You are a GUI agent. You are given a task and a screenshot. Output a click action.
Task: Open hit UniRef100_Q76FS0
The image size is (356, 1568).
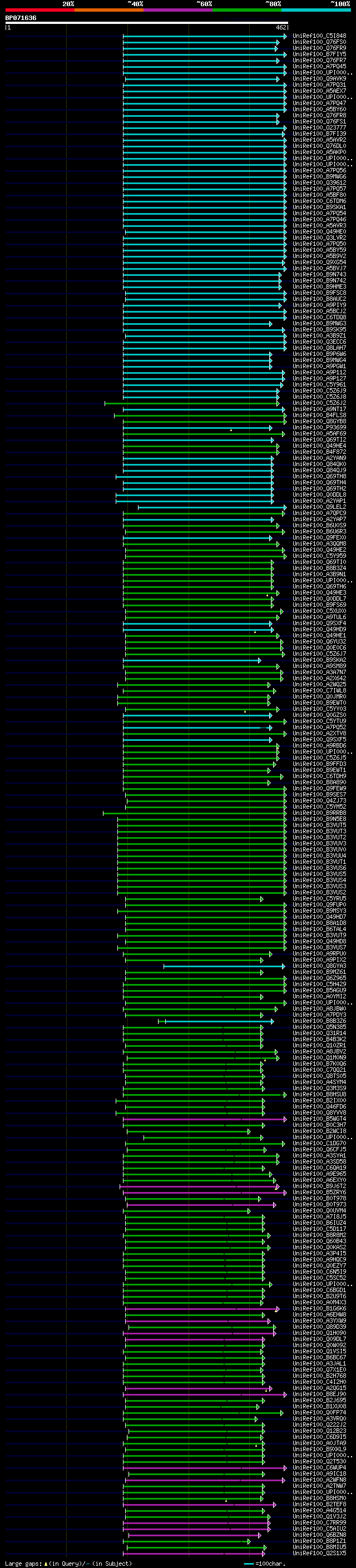click(x=319, y=42)
